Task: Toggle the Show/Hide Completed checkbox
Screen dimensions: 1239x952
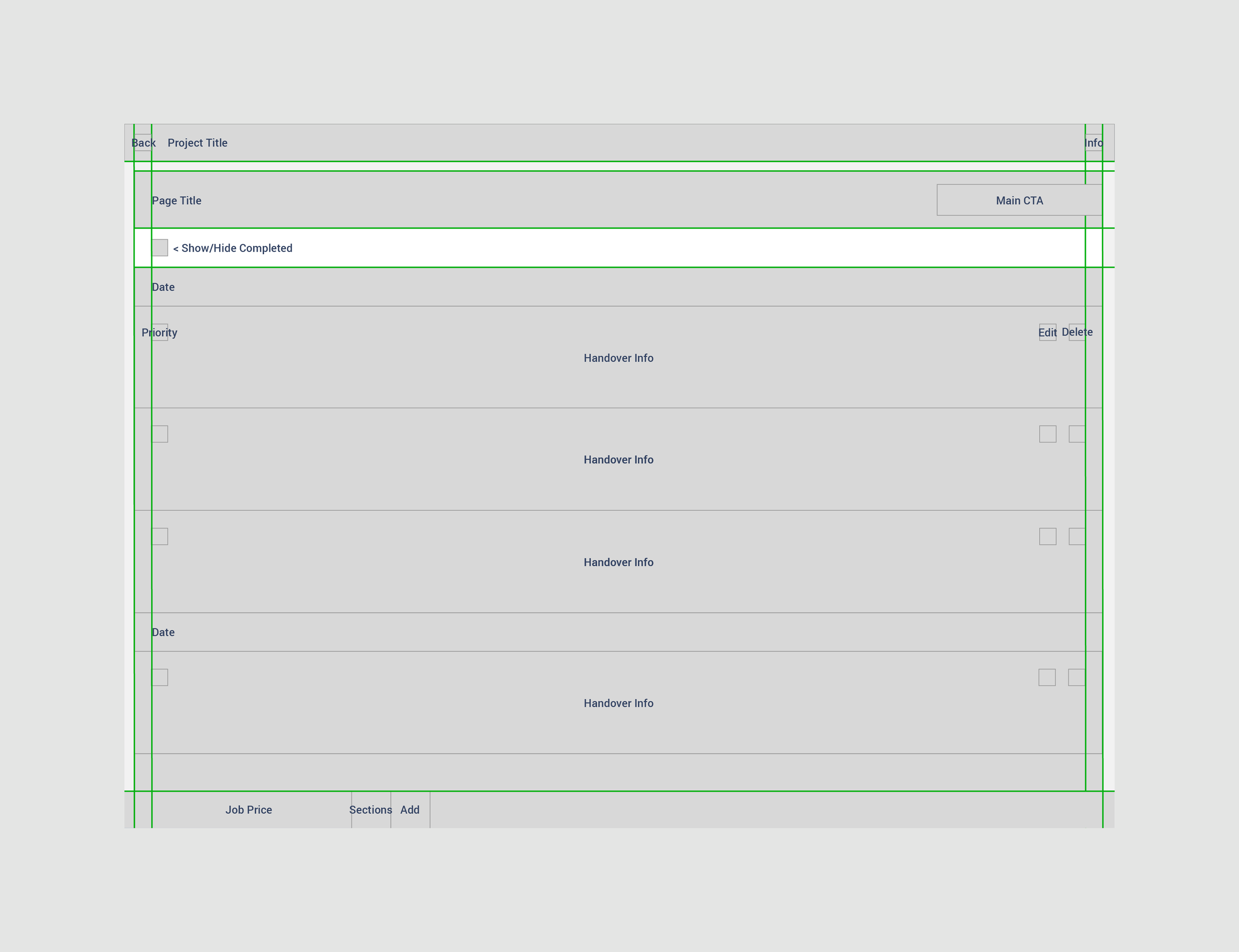Action: 160,248
